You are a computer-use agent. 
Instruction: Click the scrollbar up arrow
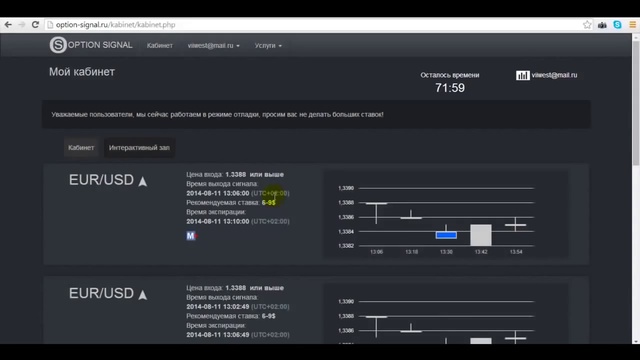point(636,37)
